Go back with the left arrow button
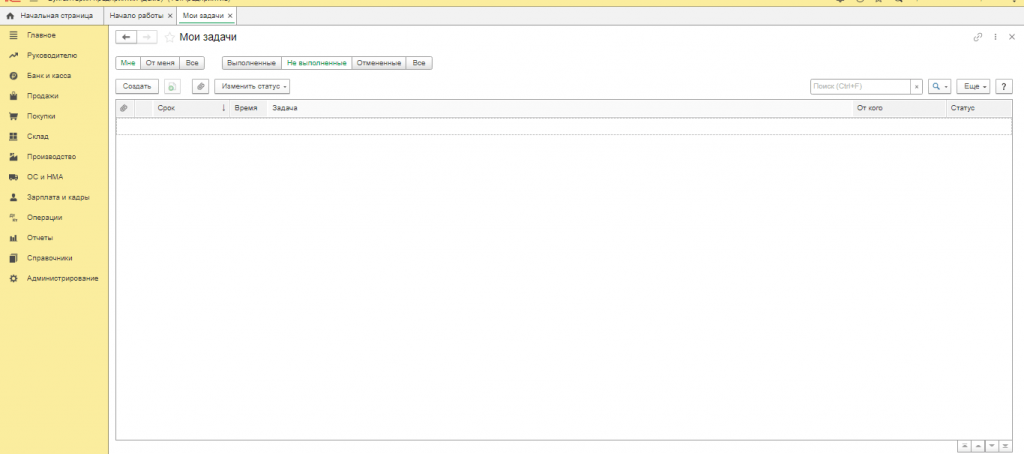This screenshot has height=454, width=1024. [x=126, y=37]
